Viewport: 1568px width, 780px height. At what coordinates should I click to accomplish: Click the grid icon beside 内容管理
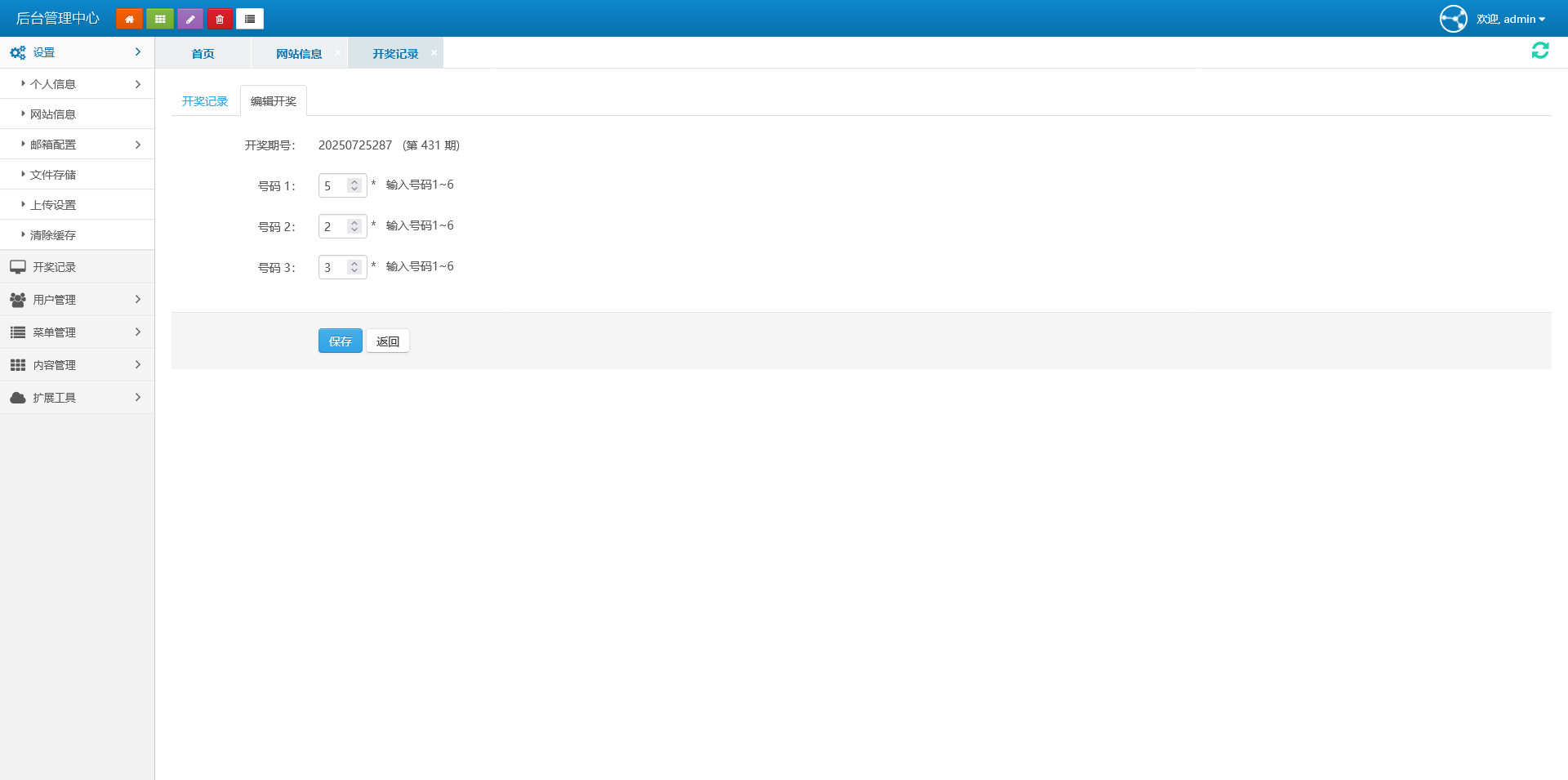(x=18, y=365)
